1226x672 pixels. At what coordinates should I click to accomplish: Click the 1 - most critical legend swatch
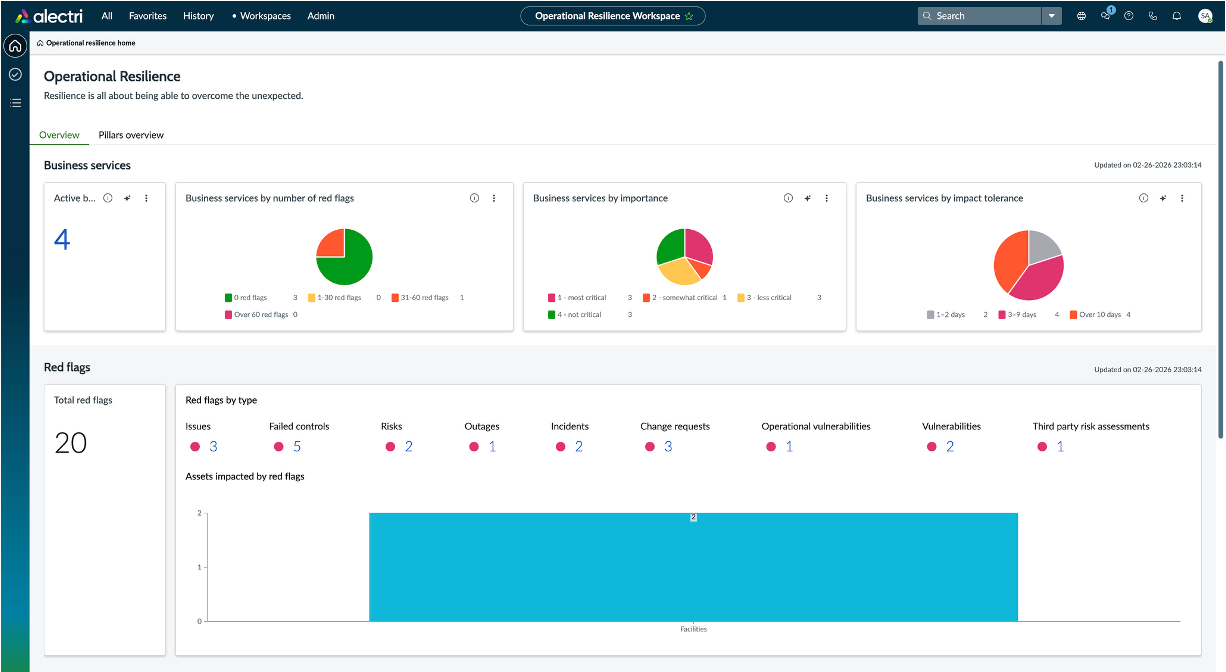coord(552,298)
